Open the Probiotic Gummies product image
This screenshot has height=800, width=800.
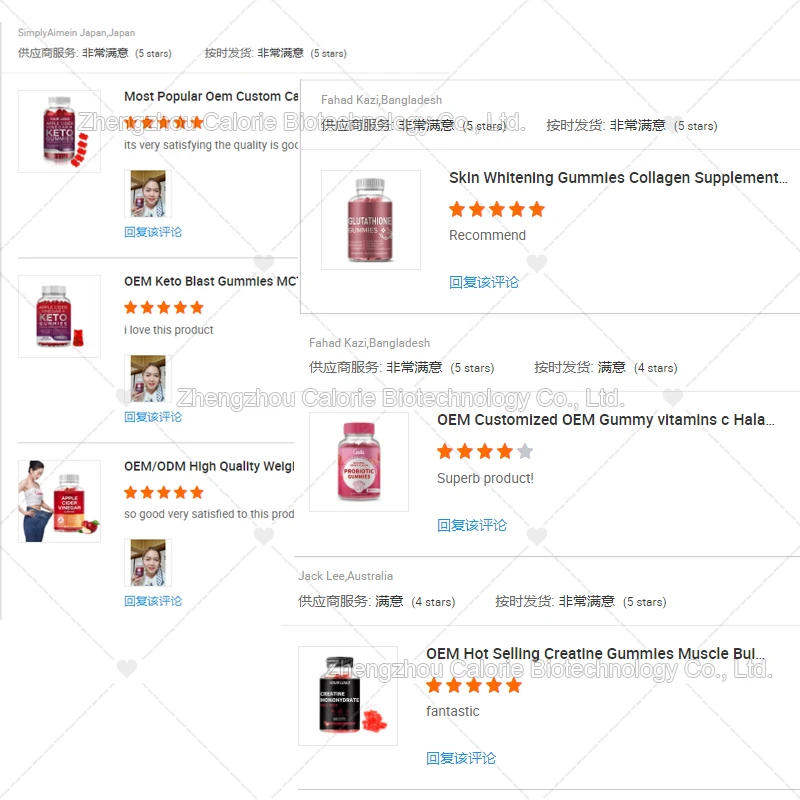click(x=359, y=462)
